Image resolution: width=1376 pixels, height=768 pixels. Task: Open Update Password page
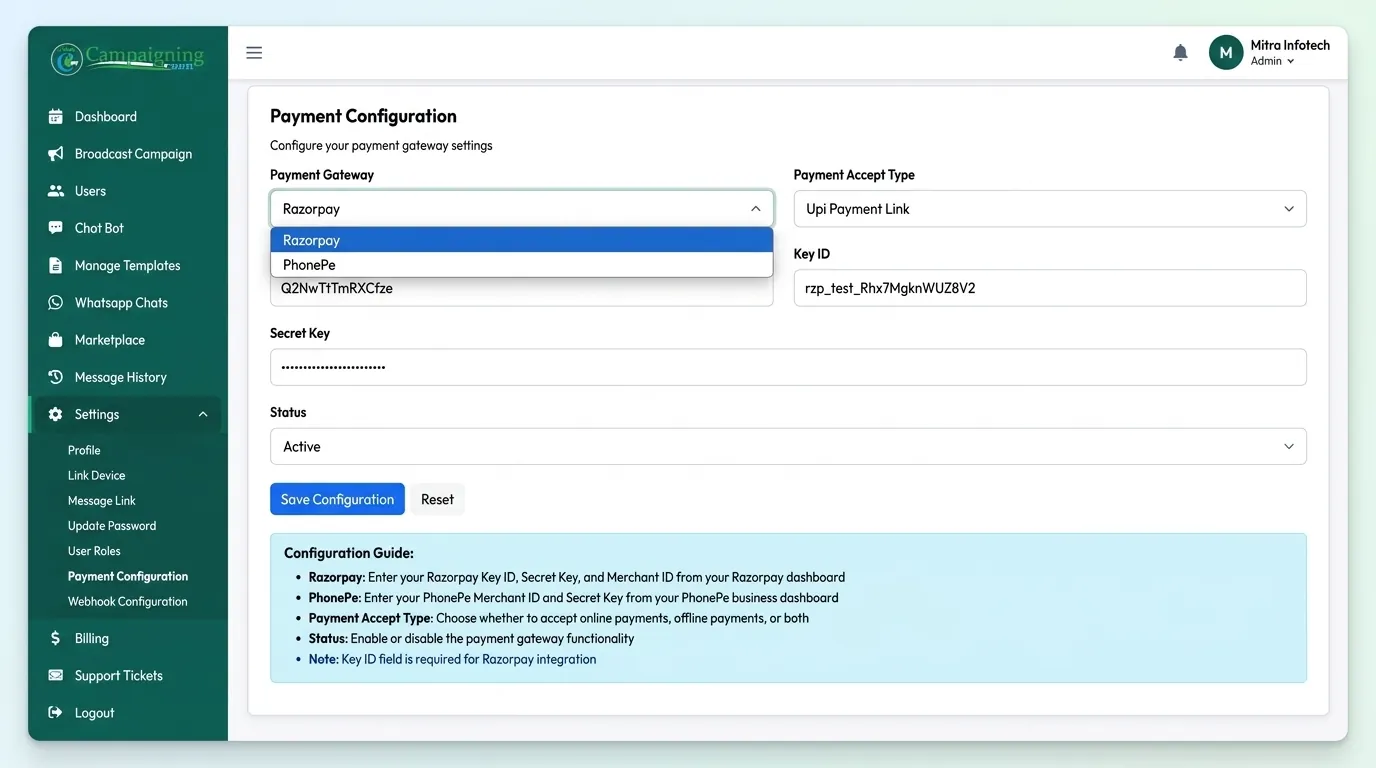[112, 526]
